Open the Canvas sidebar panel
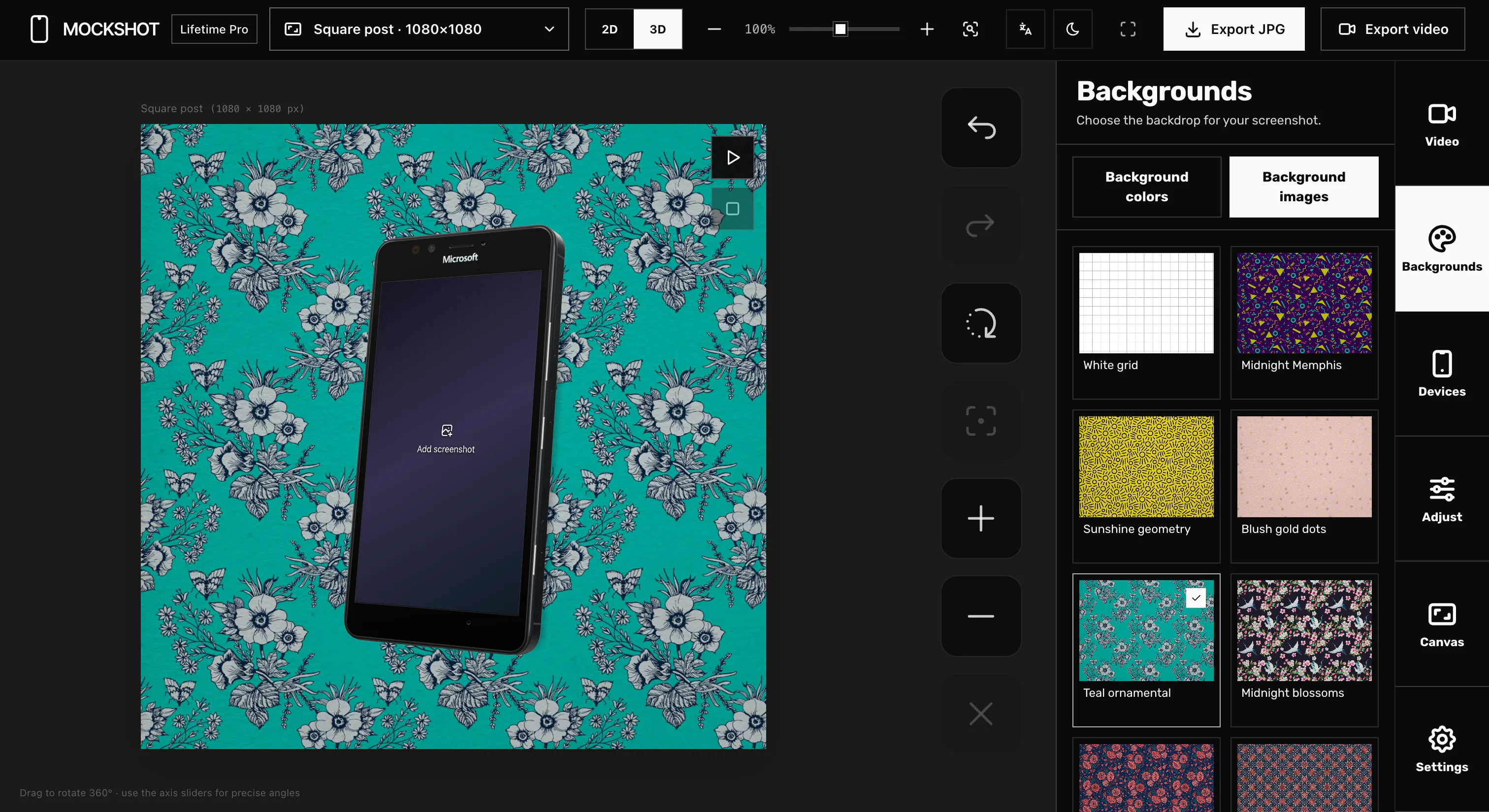 coord(1442,625)
